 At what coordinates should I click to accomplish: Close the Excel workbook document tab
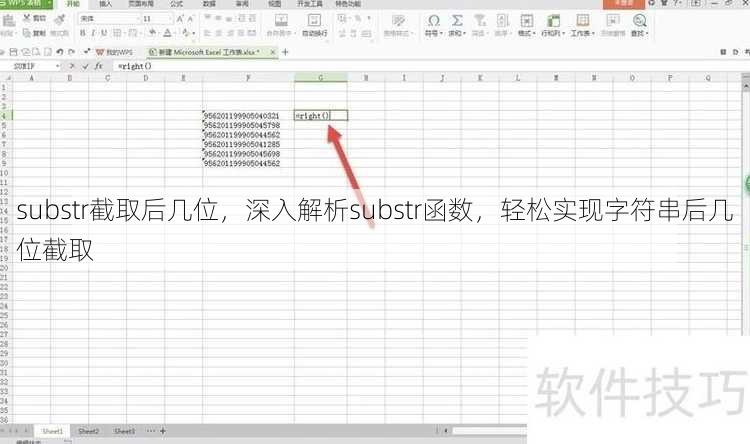click(273, 52)
